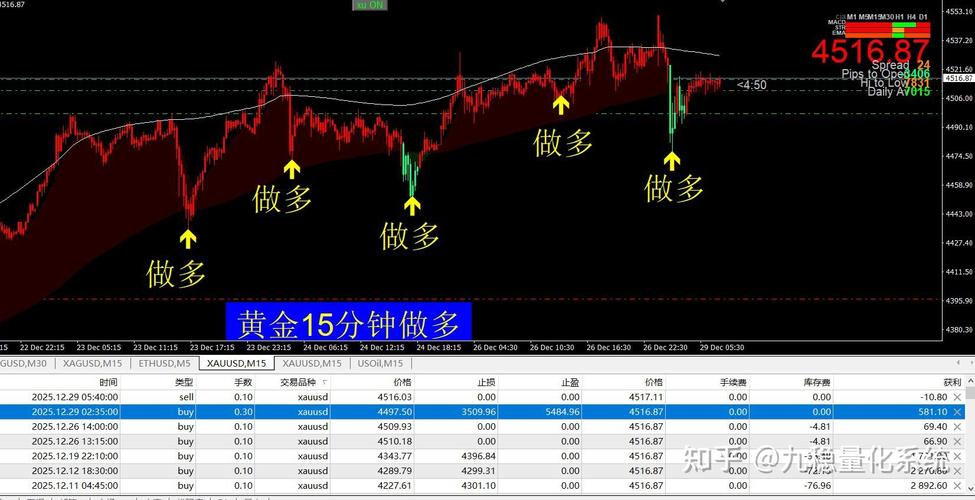Open the ETHUSD,M5 chart tab
The width and height of the screenshot is (975, 500).
click(164, 364)
